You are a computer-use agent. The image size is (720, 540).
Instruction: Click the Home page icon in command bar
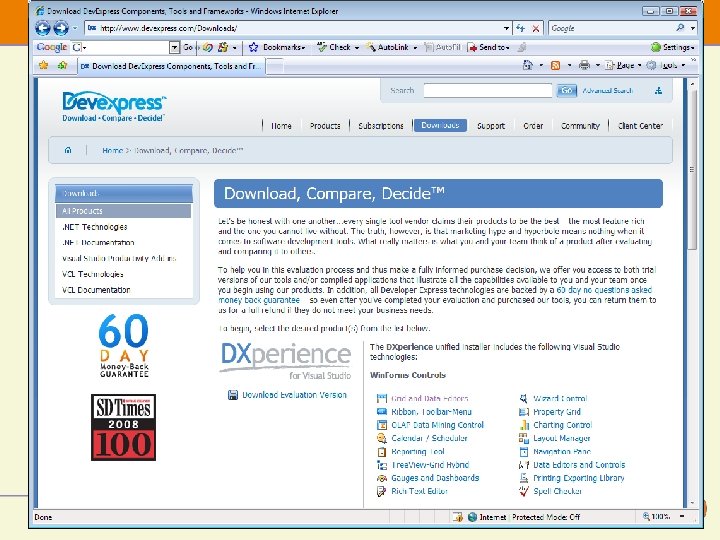pyautogui.click(x=528, y=66)
